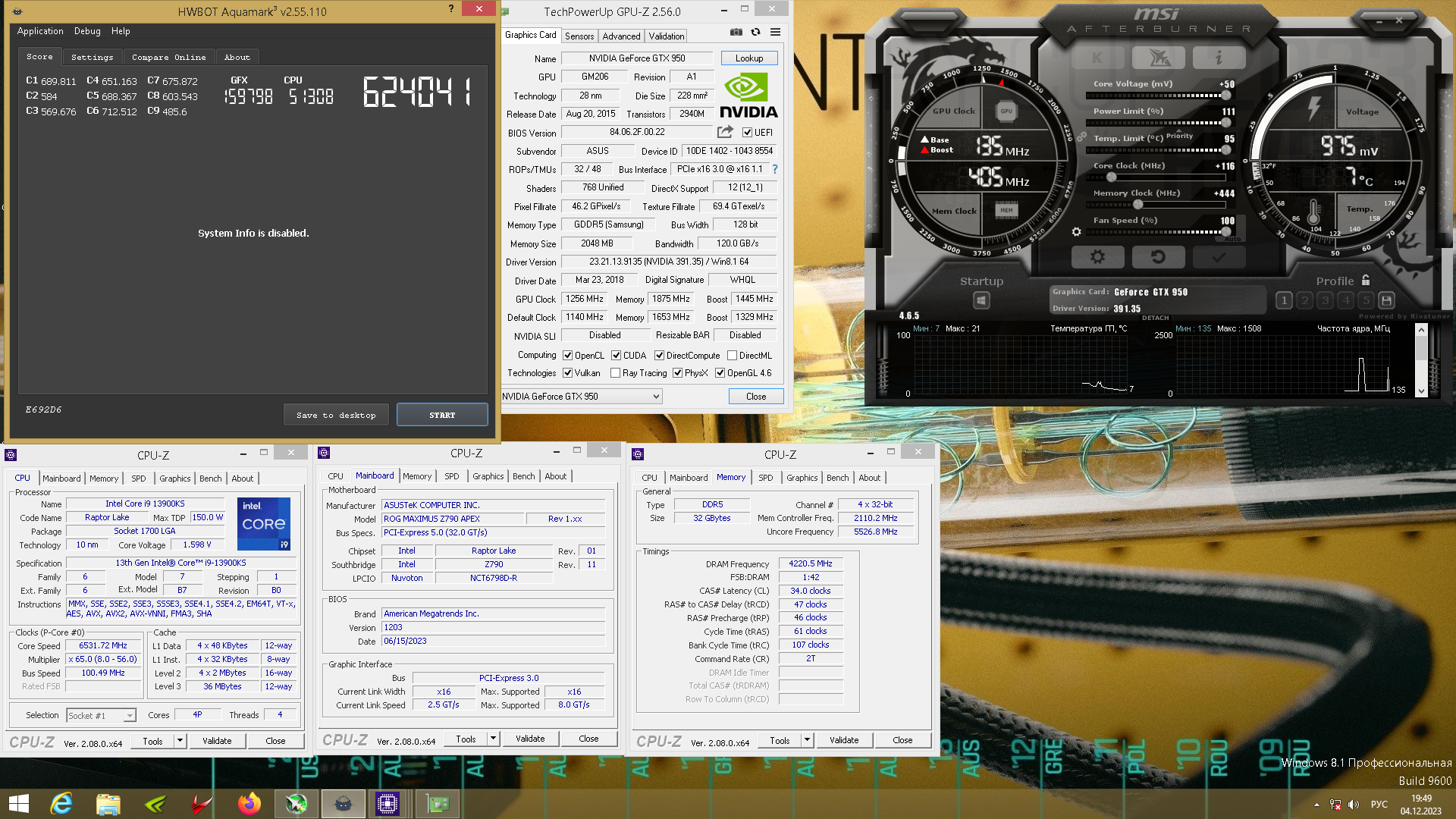
Task: Toggle CUDA checkbox in GPU-Z
Action: pyautogui.click(x=617, y=356)
